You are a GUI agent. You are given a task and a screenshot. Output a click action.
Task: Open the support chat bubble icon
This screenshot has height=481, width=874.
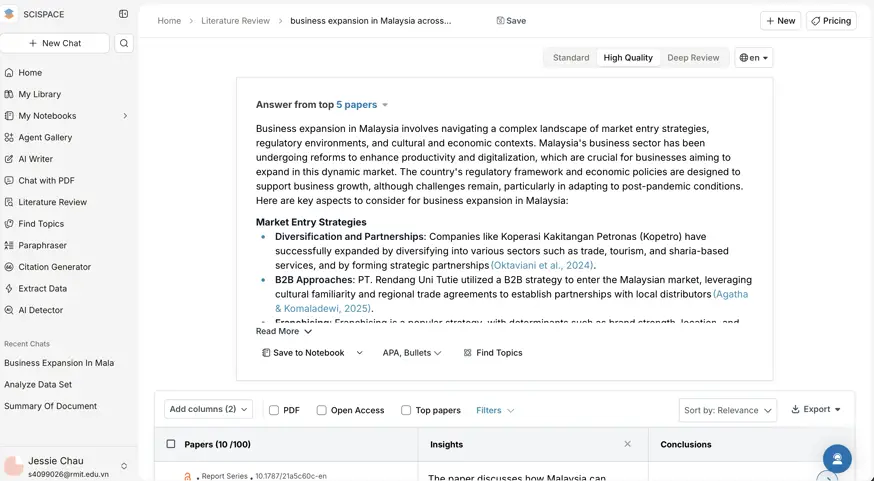pos(837,459)
